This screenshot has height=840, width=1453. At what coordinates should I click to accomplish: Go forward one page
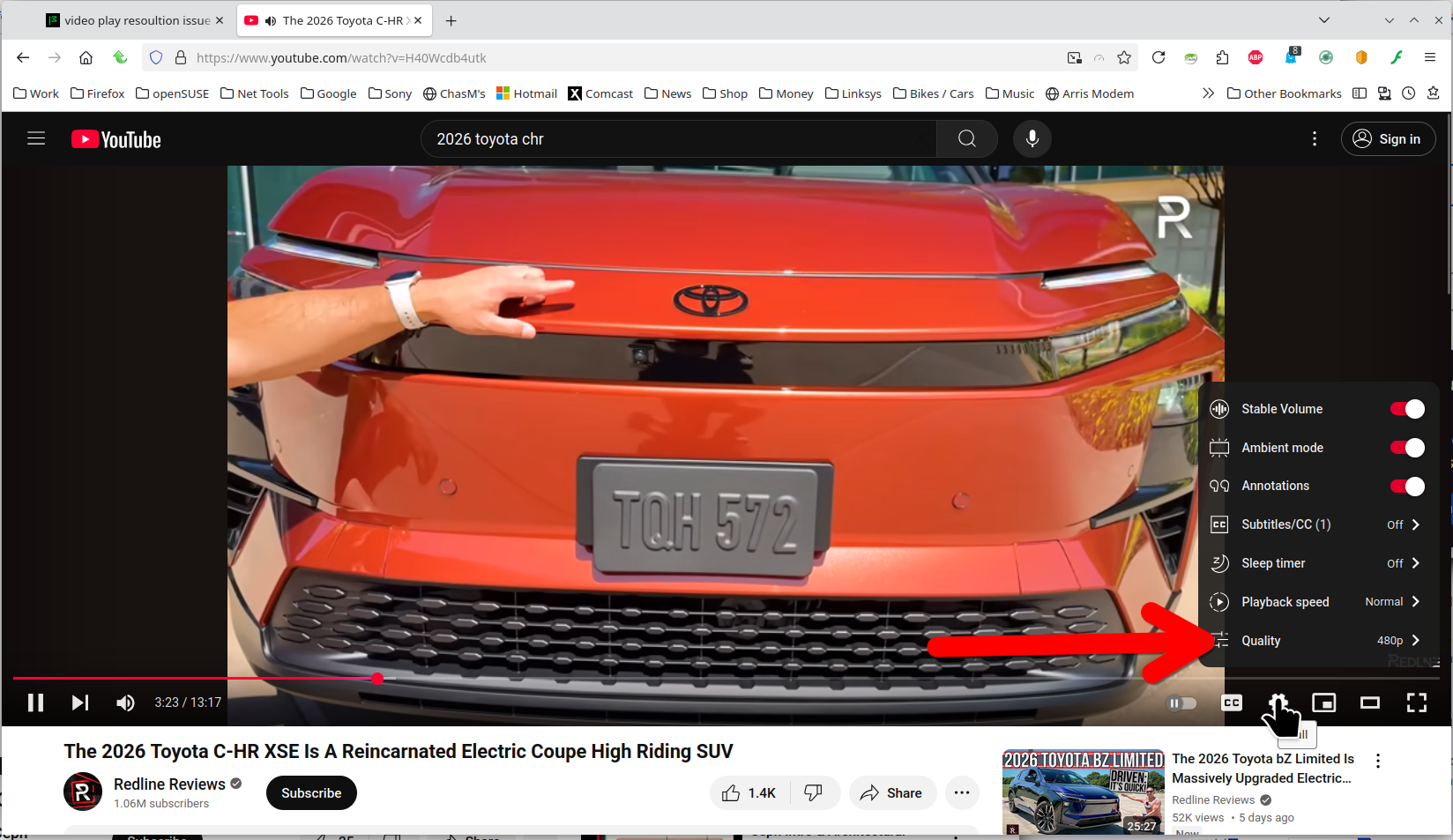click(55, 58)
